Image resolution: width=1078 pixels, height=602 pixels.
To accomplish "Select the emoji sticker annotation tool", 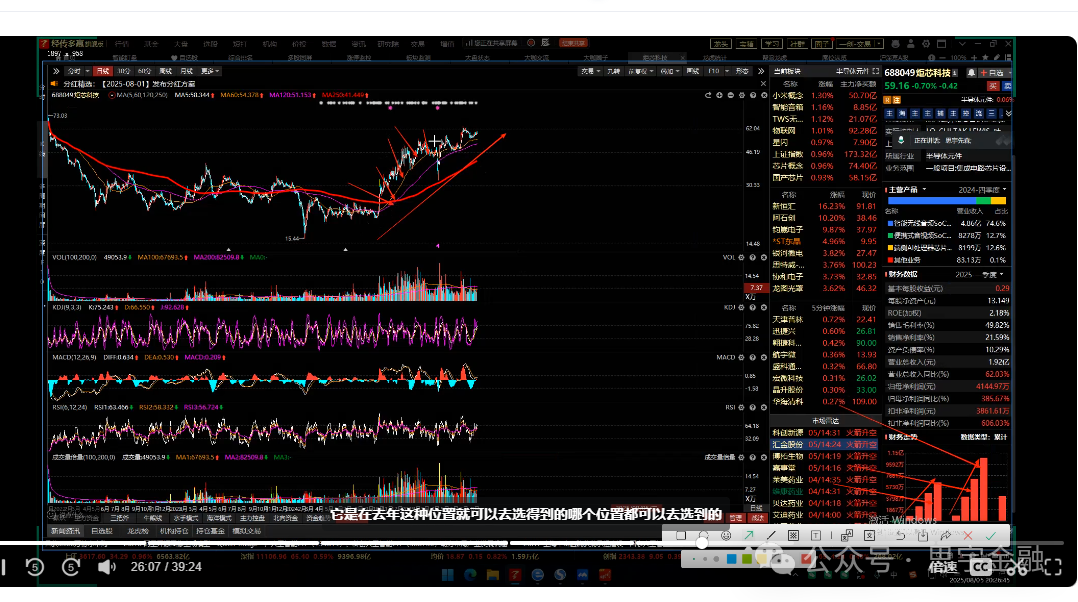I will click(x=726, y=535).
